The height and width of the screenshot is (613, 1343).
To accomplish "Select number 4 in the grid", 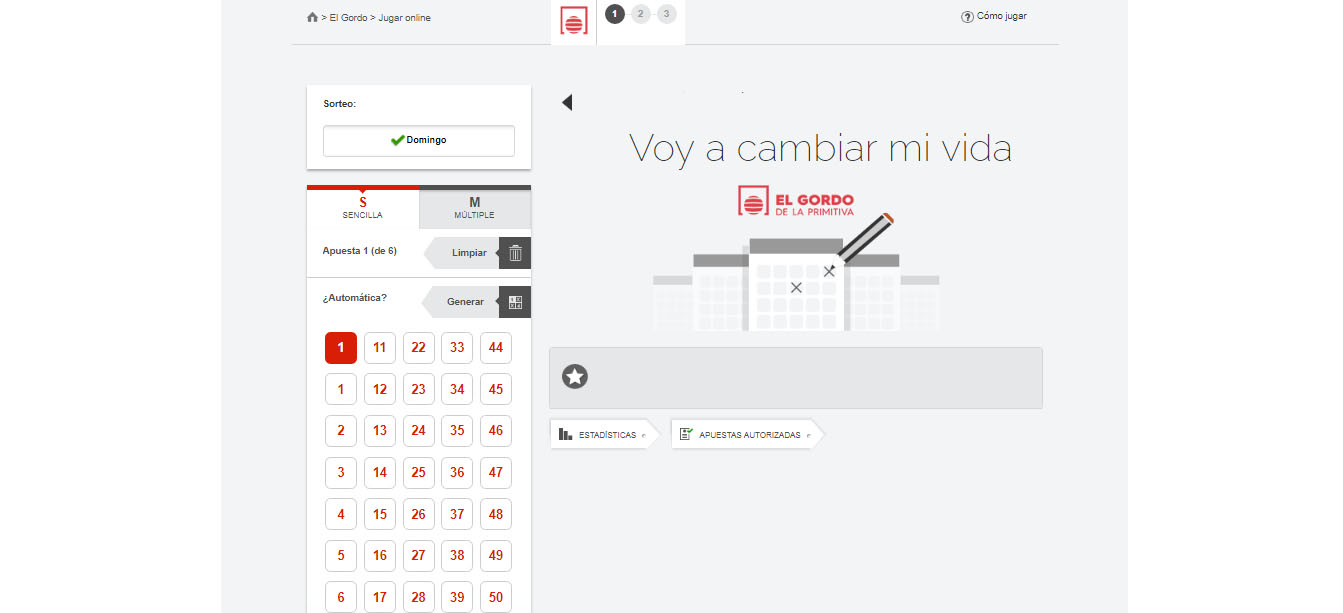I will [x=341, y=514].
